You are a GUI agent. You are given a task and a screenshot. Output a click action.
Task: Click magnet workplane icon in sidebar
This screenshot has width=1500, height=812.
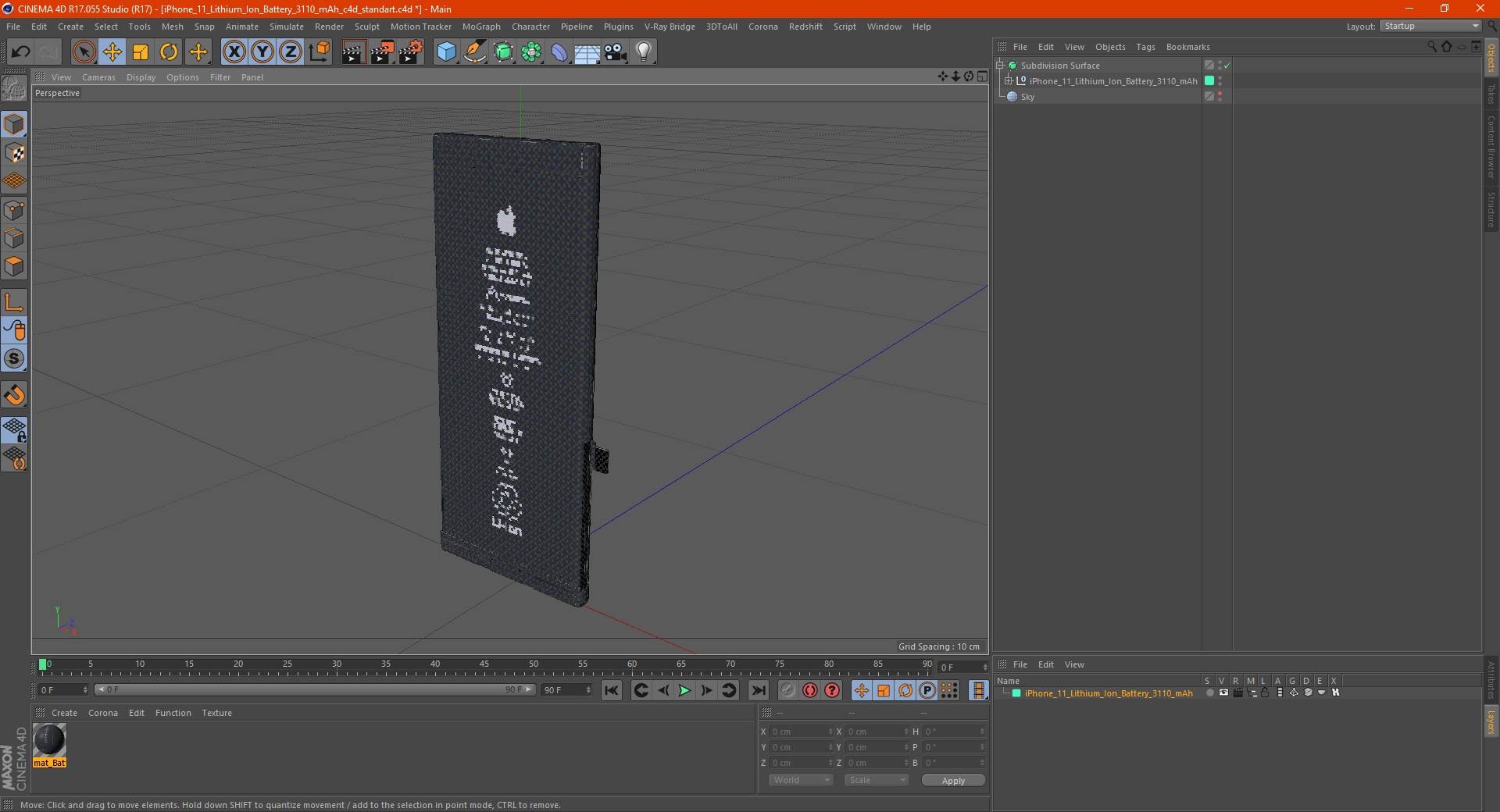(x=15, y=395)
